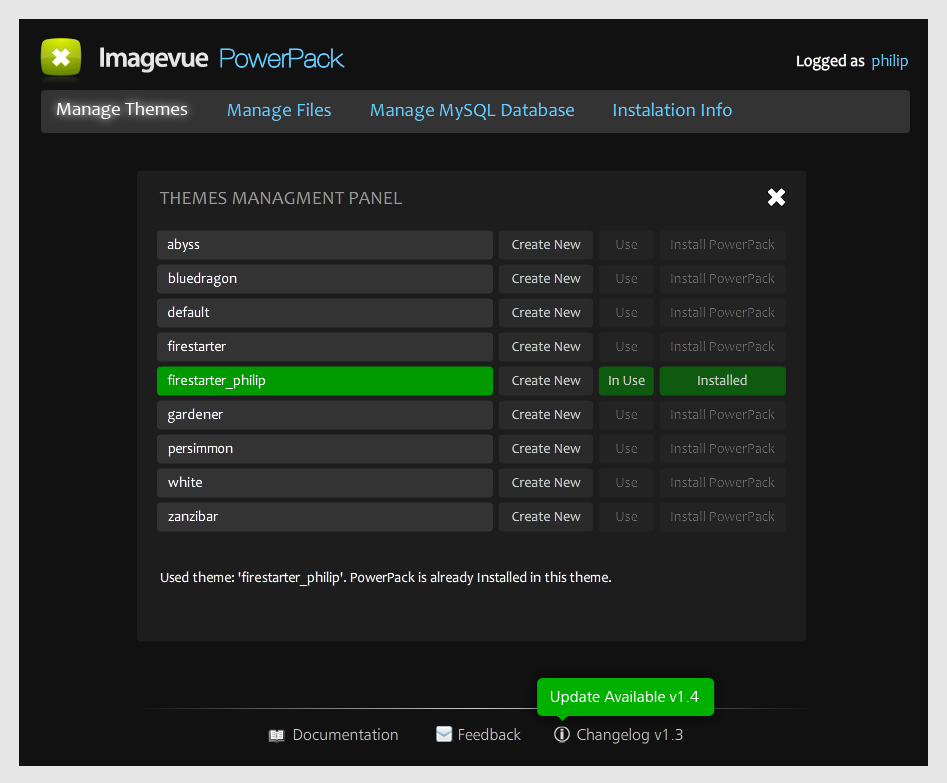
Task: Select the firestarter_philip theme row
Action: [325, 381]
